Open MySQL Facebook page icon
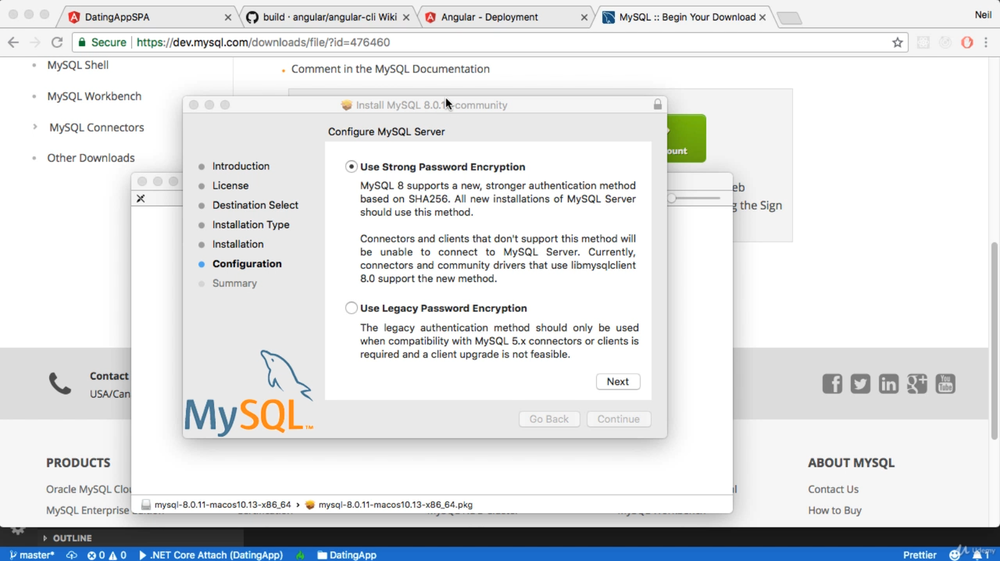 point(832,384)
